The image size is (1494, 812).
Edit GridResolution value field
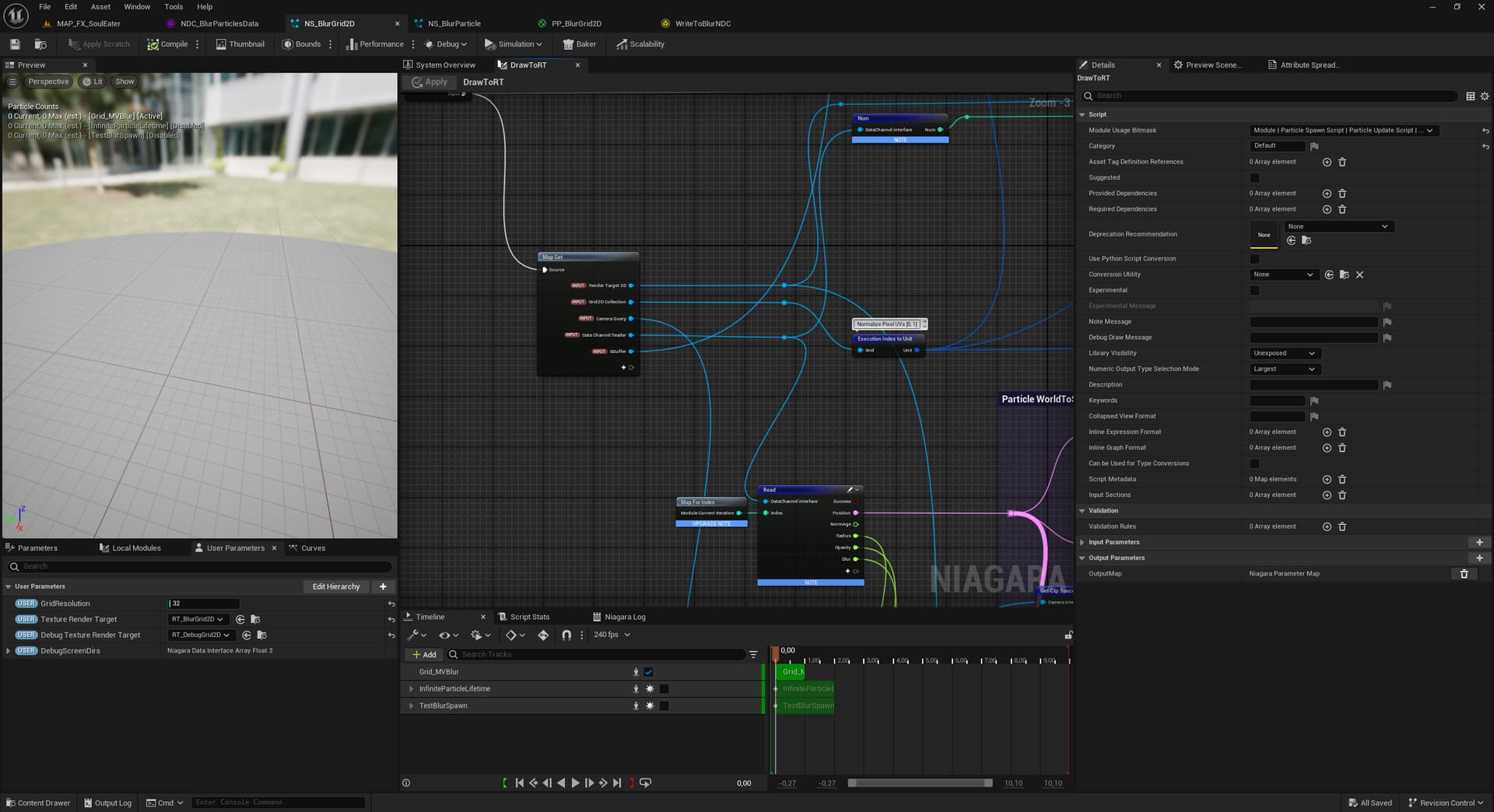coord(204,604)
